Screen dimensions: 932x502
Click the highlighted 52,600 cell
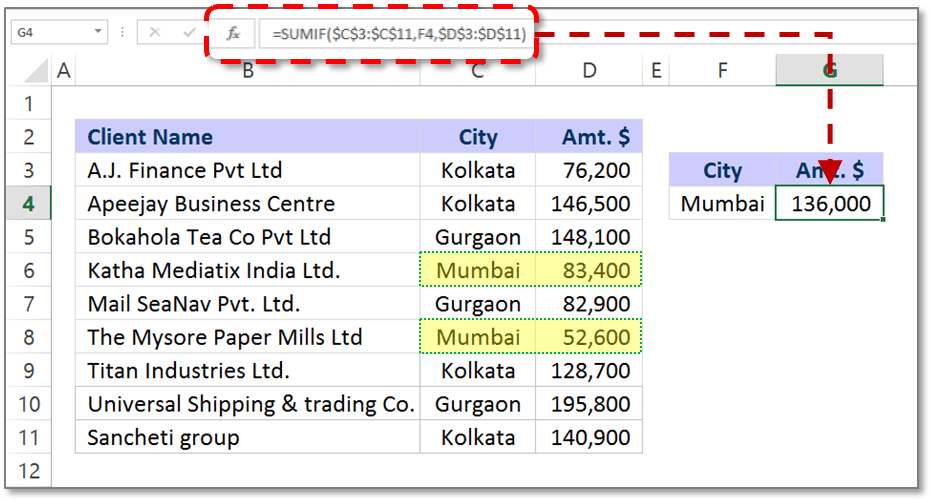pos(589,337)
